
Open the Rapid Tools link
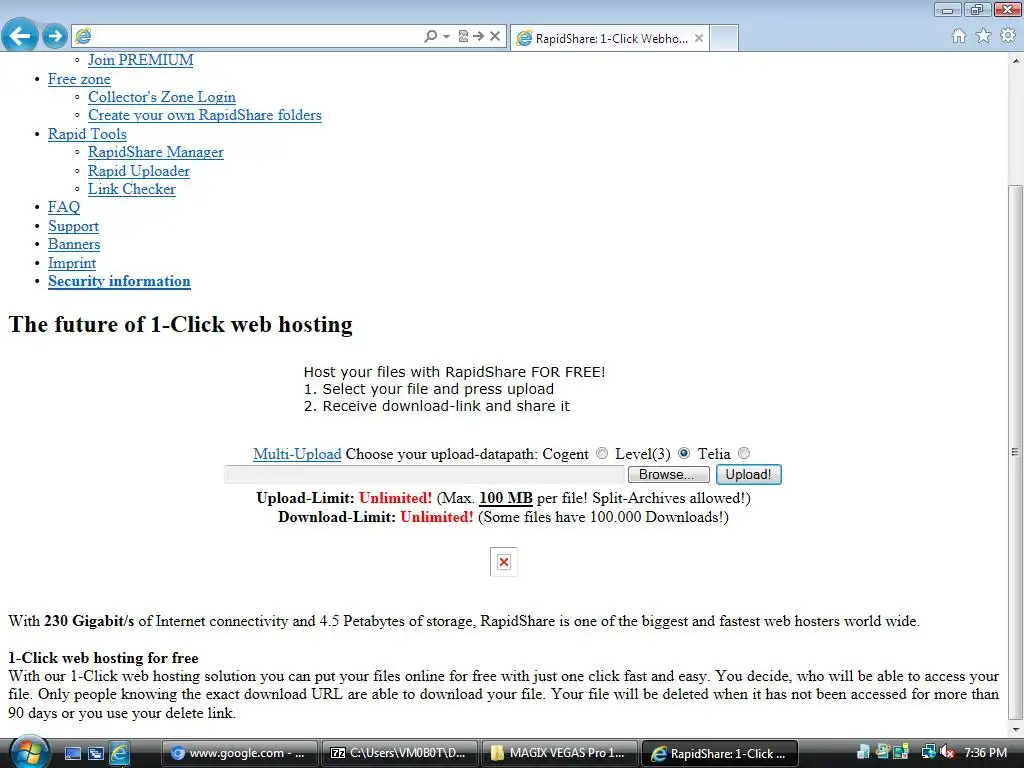(x=87, y=134)
